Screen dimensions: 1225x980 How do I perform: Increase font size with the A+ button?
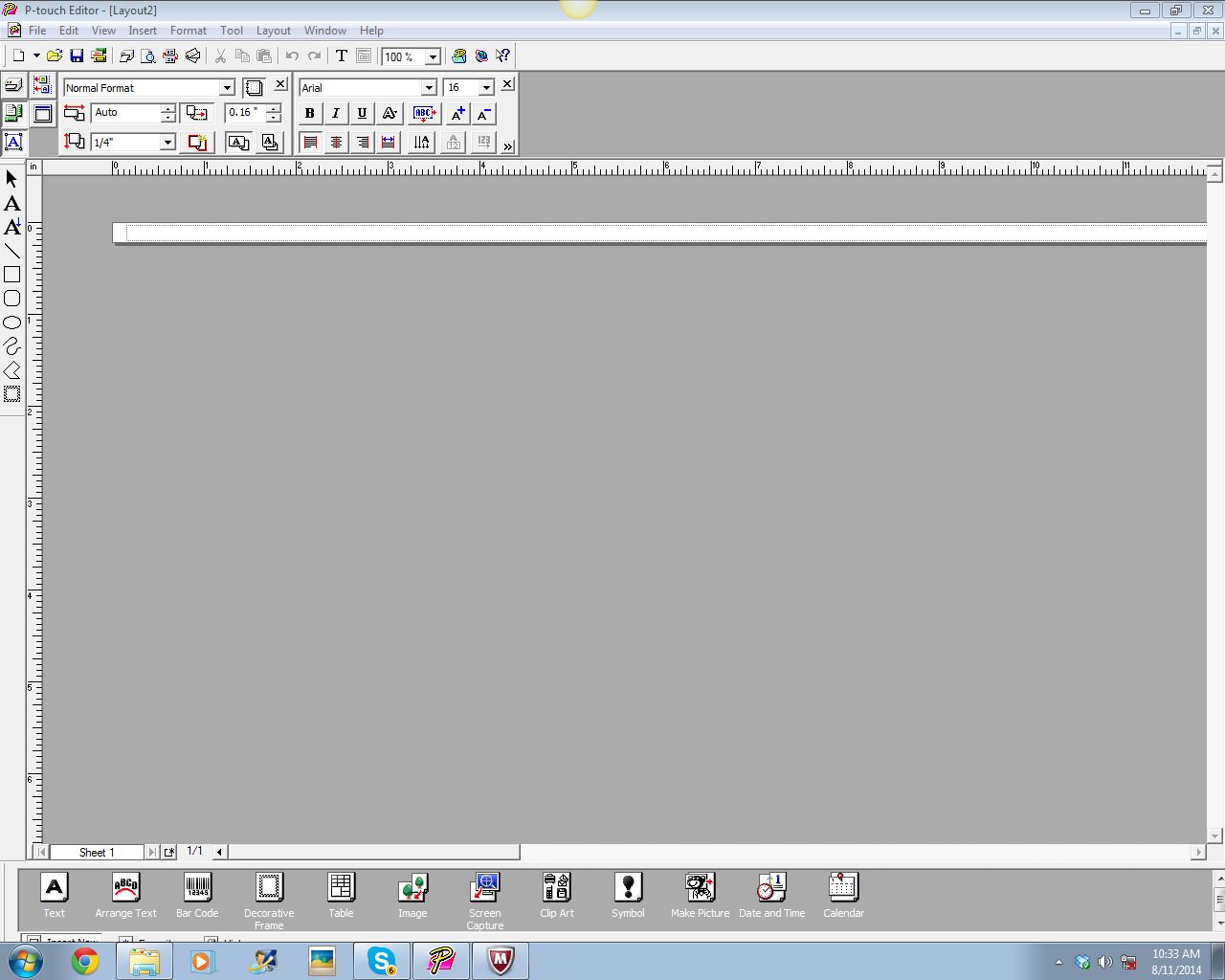457,114
